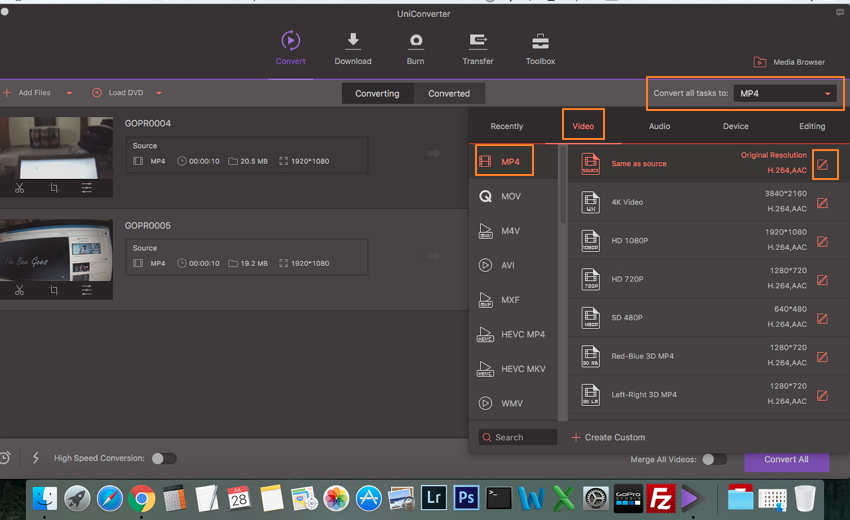Open effect settings for GOPR0005
Viewport: 850px width, 520px height.
(87, 290)
